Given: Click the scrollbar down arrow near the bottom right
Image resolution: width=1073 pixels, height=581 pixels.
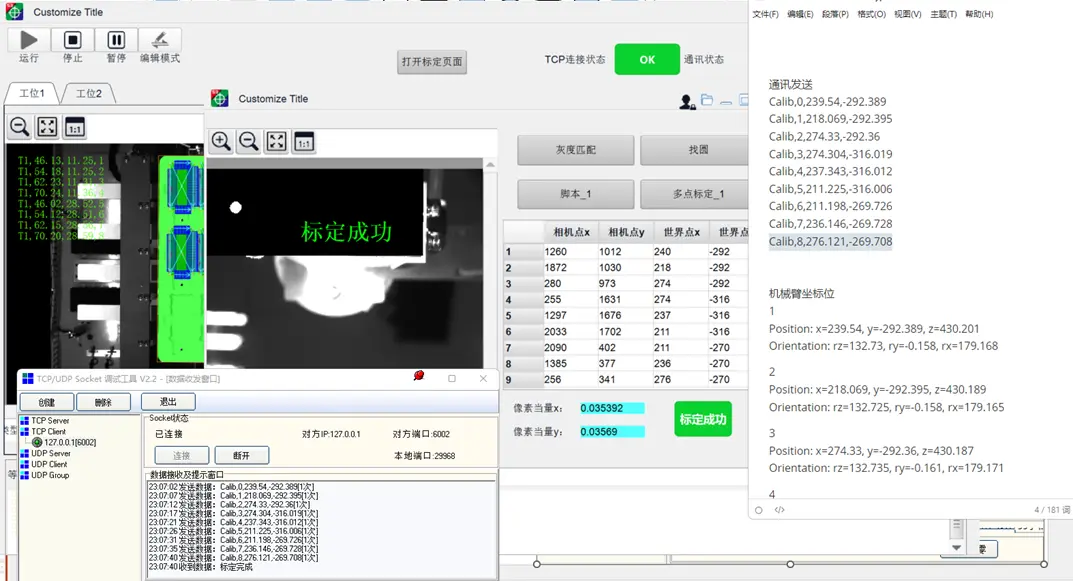Looking at the screenshot, I should [x=957, y=547].
